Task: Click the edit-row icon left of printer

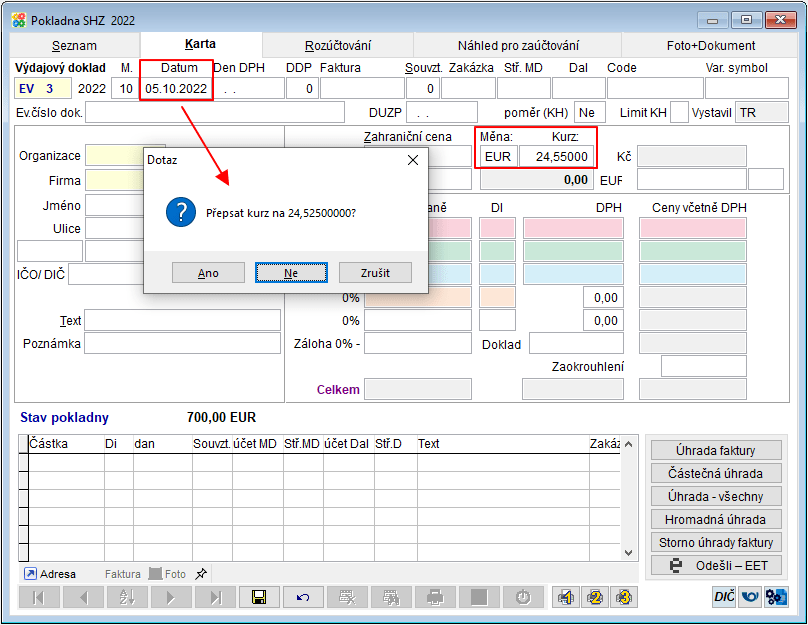Action: pyautogui.click(x=391, y=597)
